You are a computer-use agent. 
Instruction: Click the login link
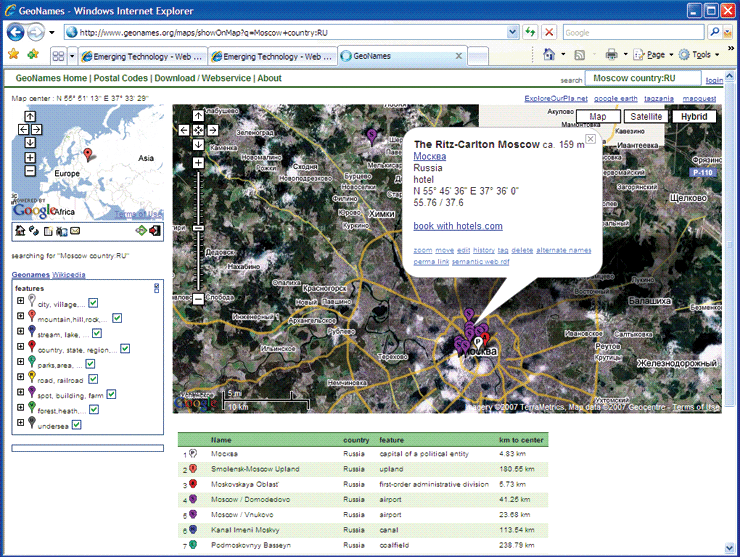714,80
